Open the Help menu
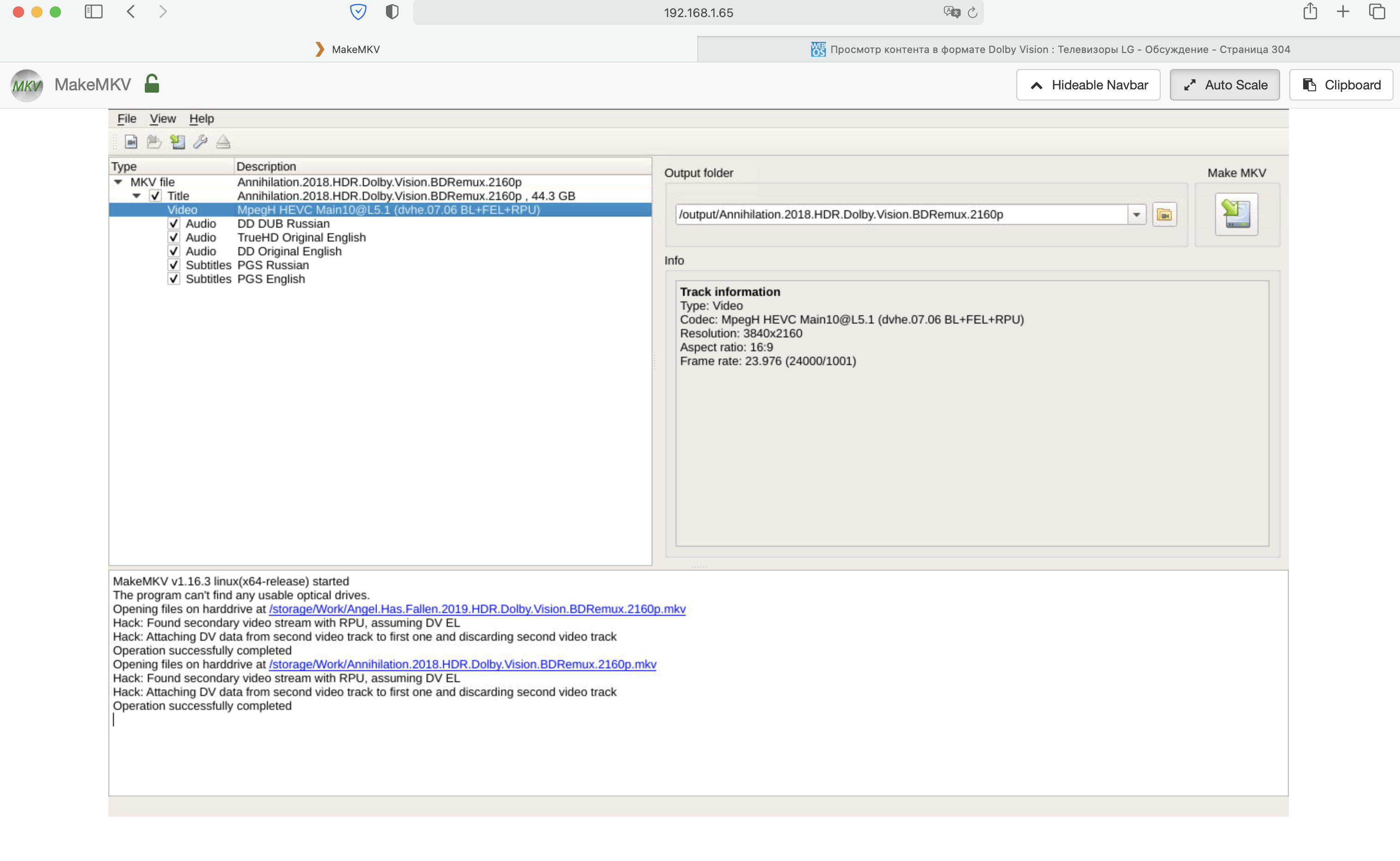Image resolution: width=1400 pixels, height=861 pixels. pos(201,118)
